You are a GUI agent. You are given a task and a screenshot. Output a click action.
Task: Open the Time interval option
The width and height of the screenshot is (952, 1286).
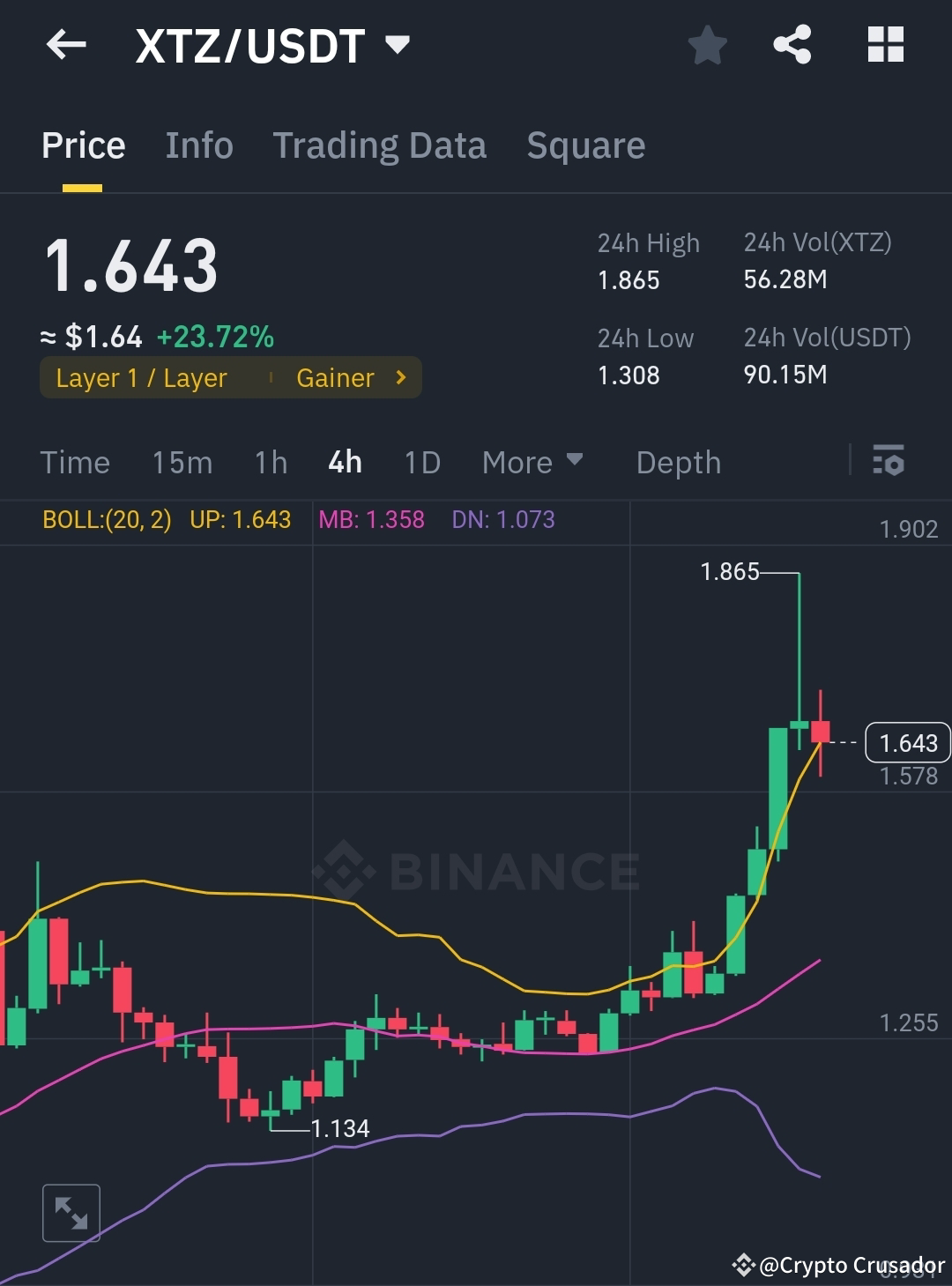(x=75, y=461)
